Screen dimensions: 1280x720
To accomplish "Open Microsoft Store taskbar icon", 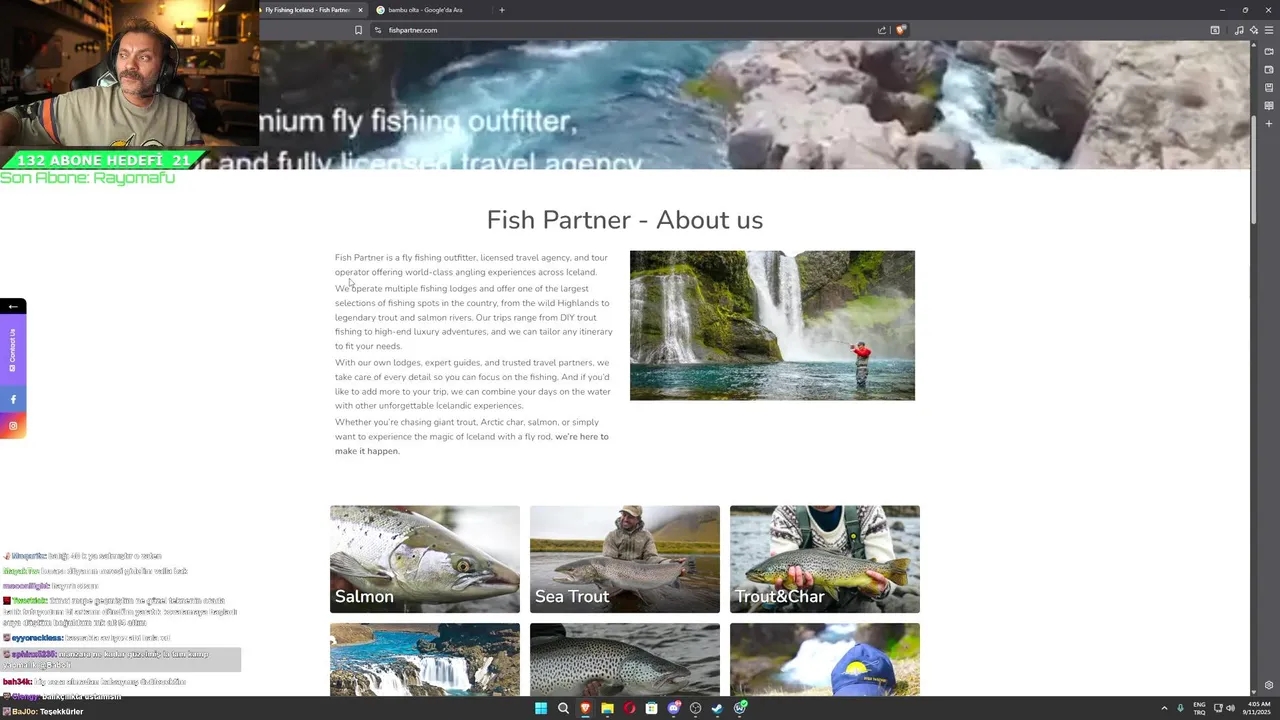I will pyautogui.click(x=651, y=708).
